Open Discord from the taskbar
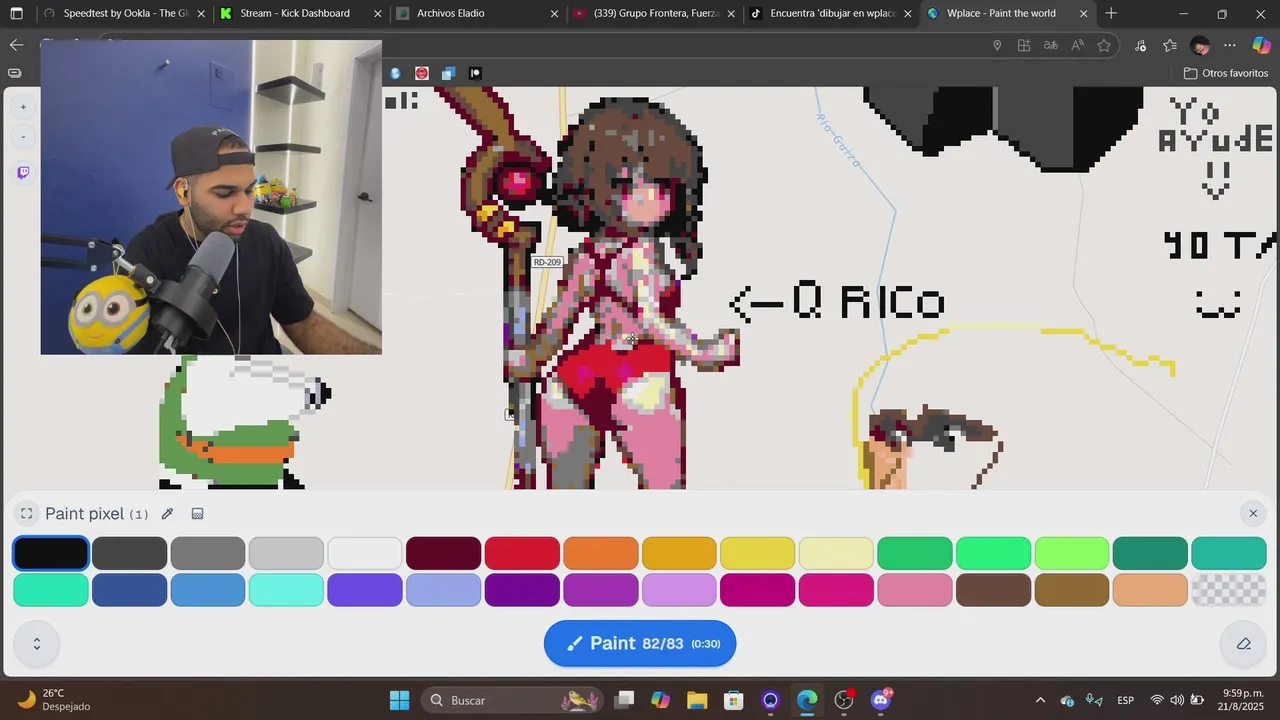Screen dimensions: 1280x720 (881, 700)
